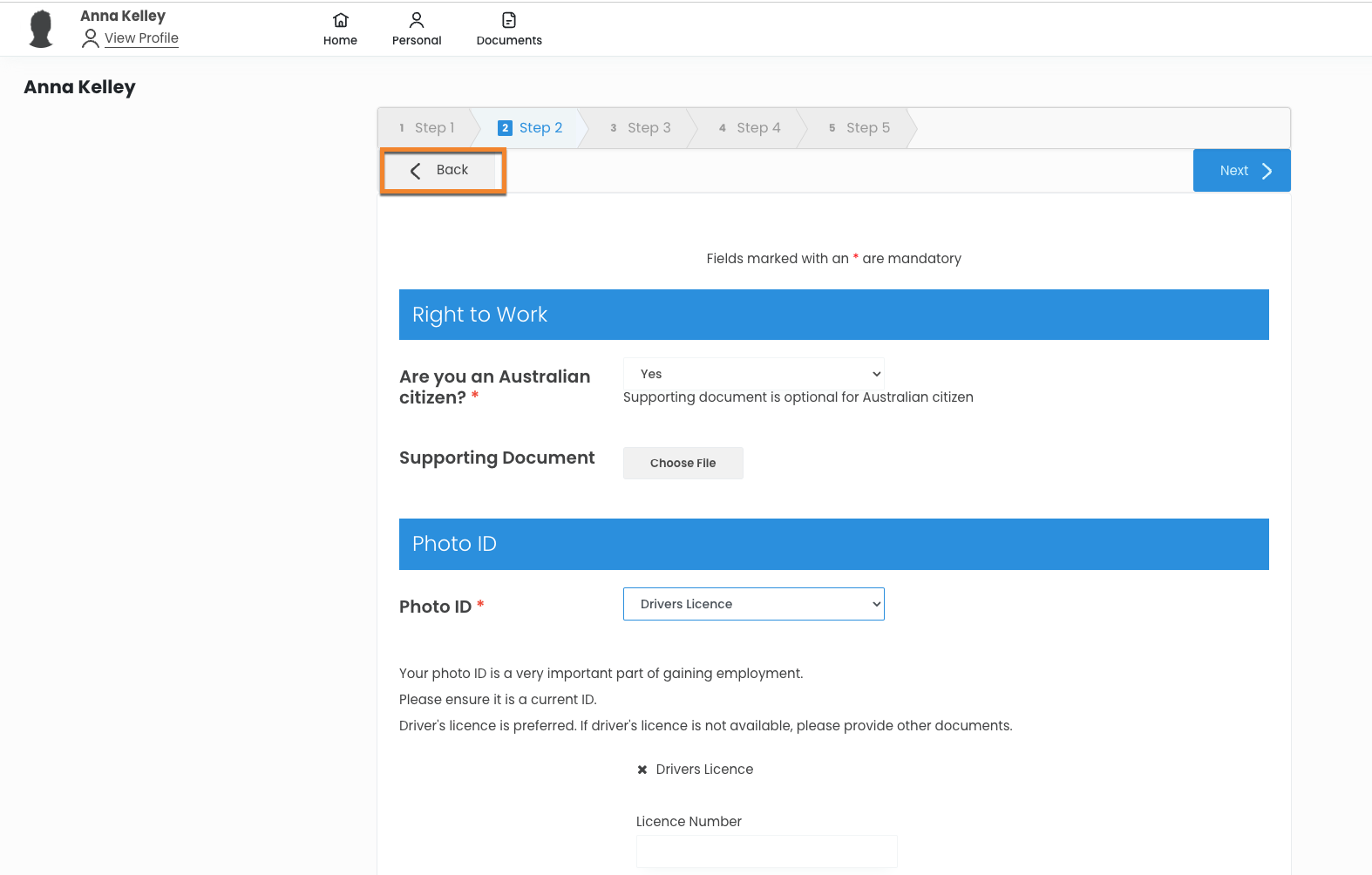Click the left chevron on Back

coord(416,171)
